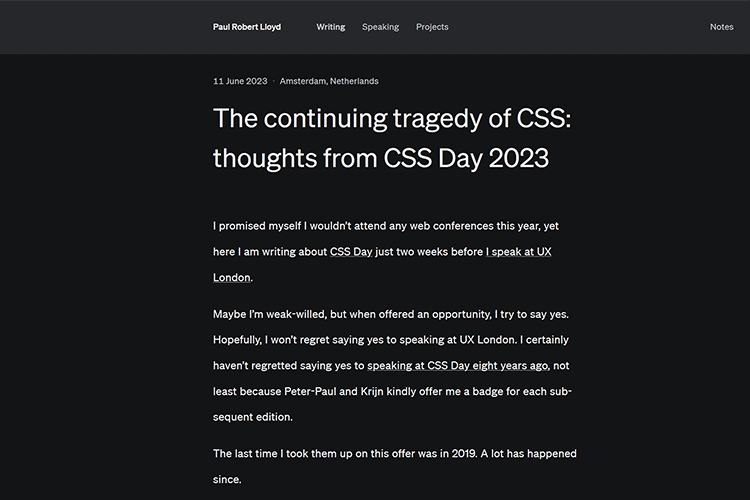Image resolution: width=750 pixels, height=500 pixels.
Task: Click the year "2019" in the last paragraph
Action: 461,453
